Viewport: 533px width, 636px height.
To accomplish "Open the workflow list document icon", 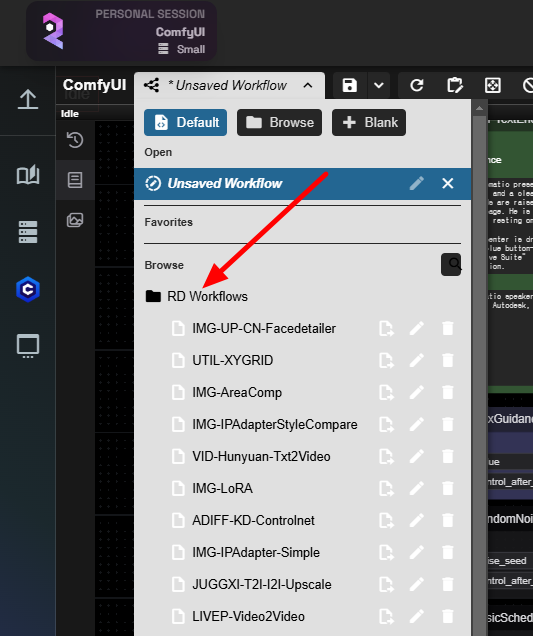I will click(x=75, y=180).
